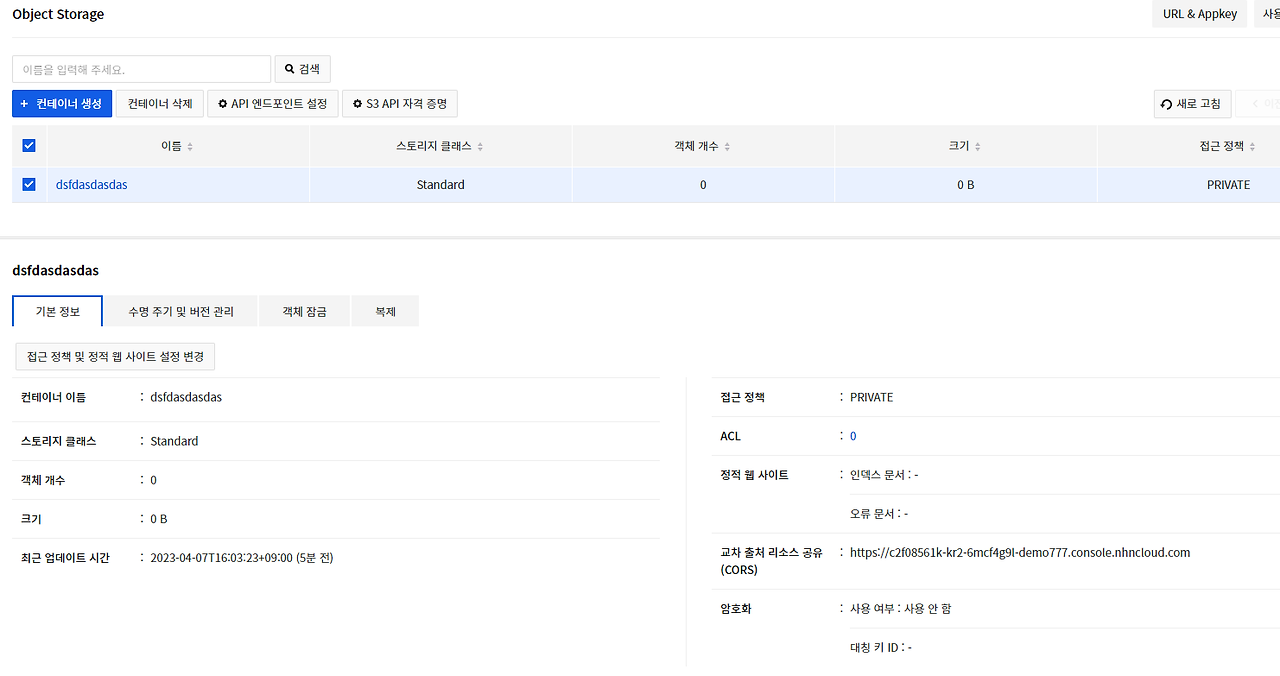Viewport: 1280px width, 676px height.
Task: Click the plus icon on 컨테이너 생성
Action: 24,104
